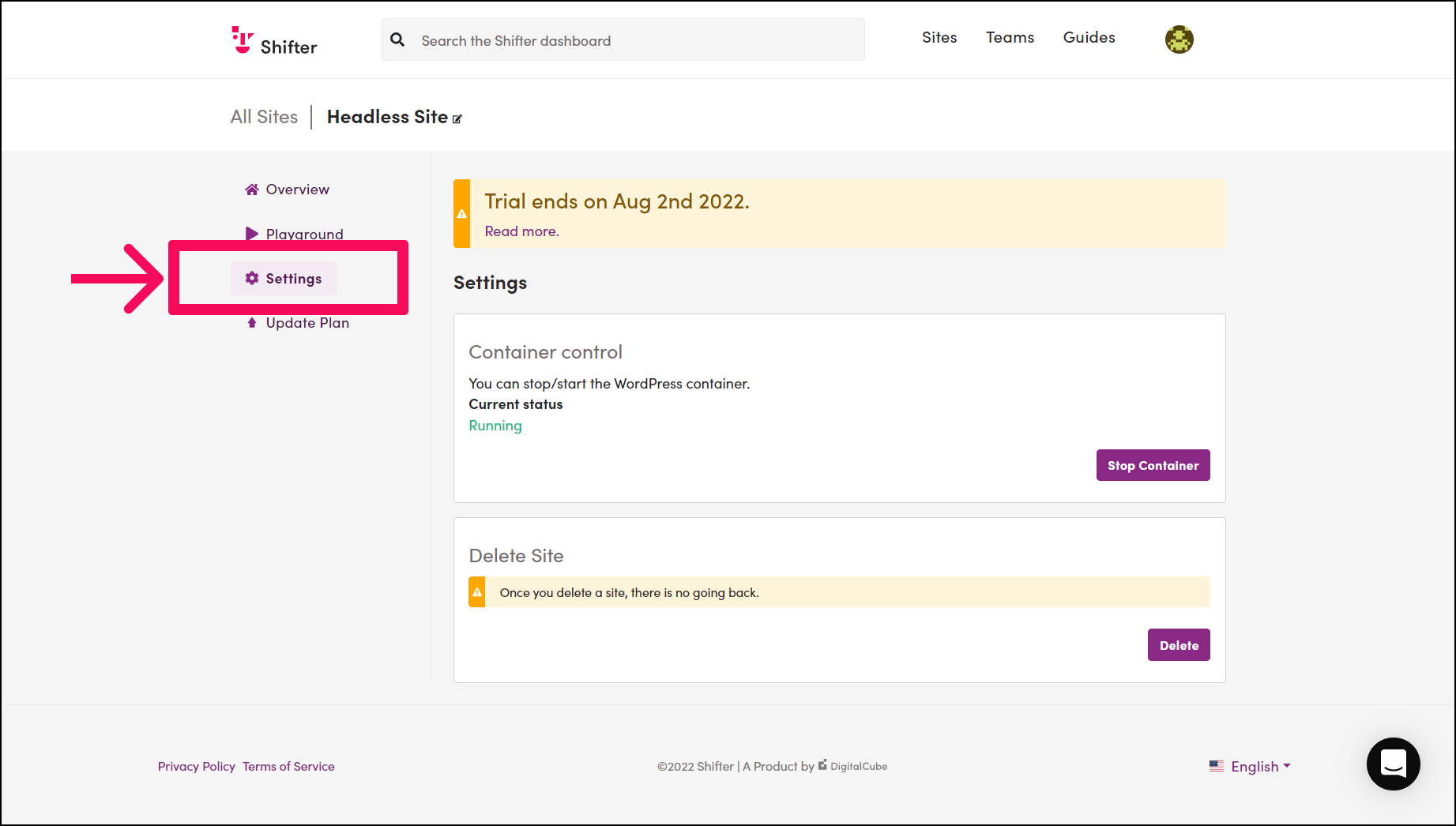This screenshot has height=826, width=1456.
Task: Open the Sites menu
Action: coord(939,37)
